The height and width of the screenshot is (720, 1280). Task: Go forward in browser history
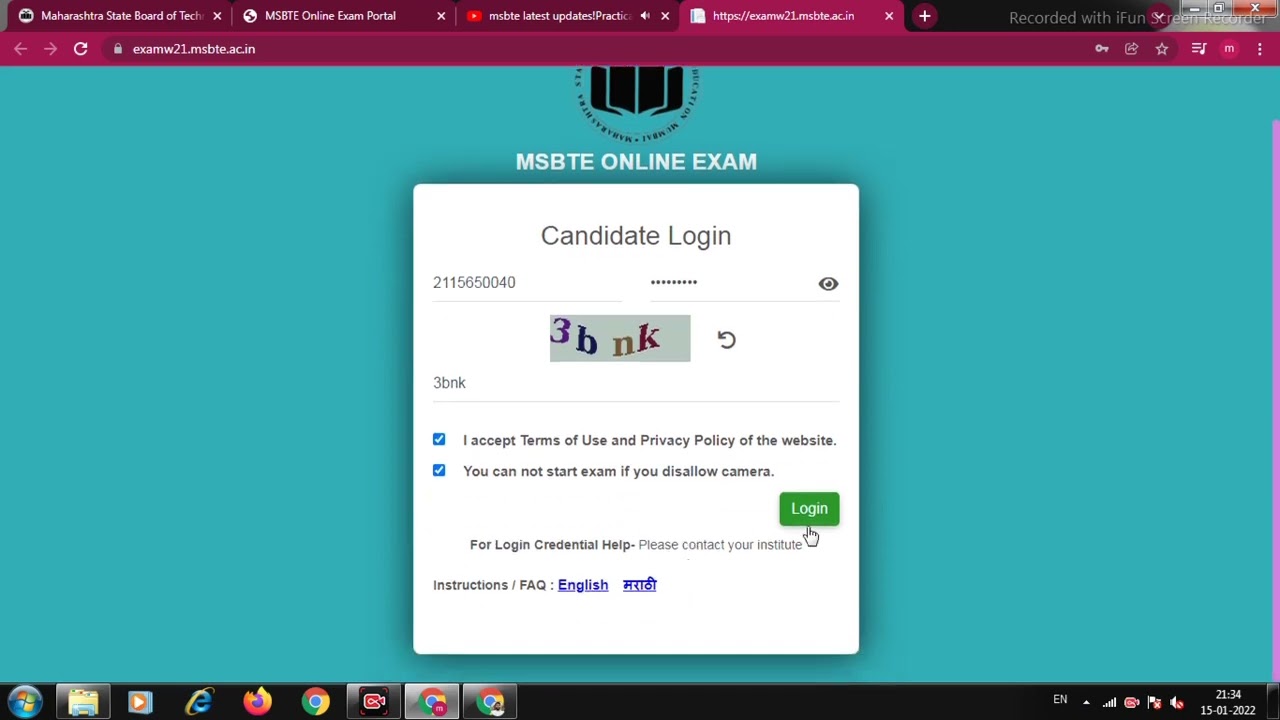click(x=50, y=49)
